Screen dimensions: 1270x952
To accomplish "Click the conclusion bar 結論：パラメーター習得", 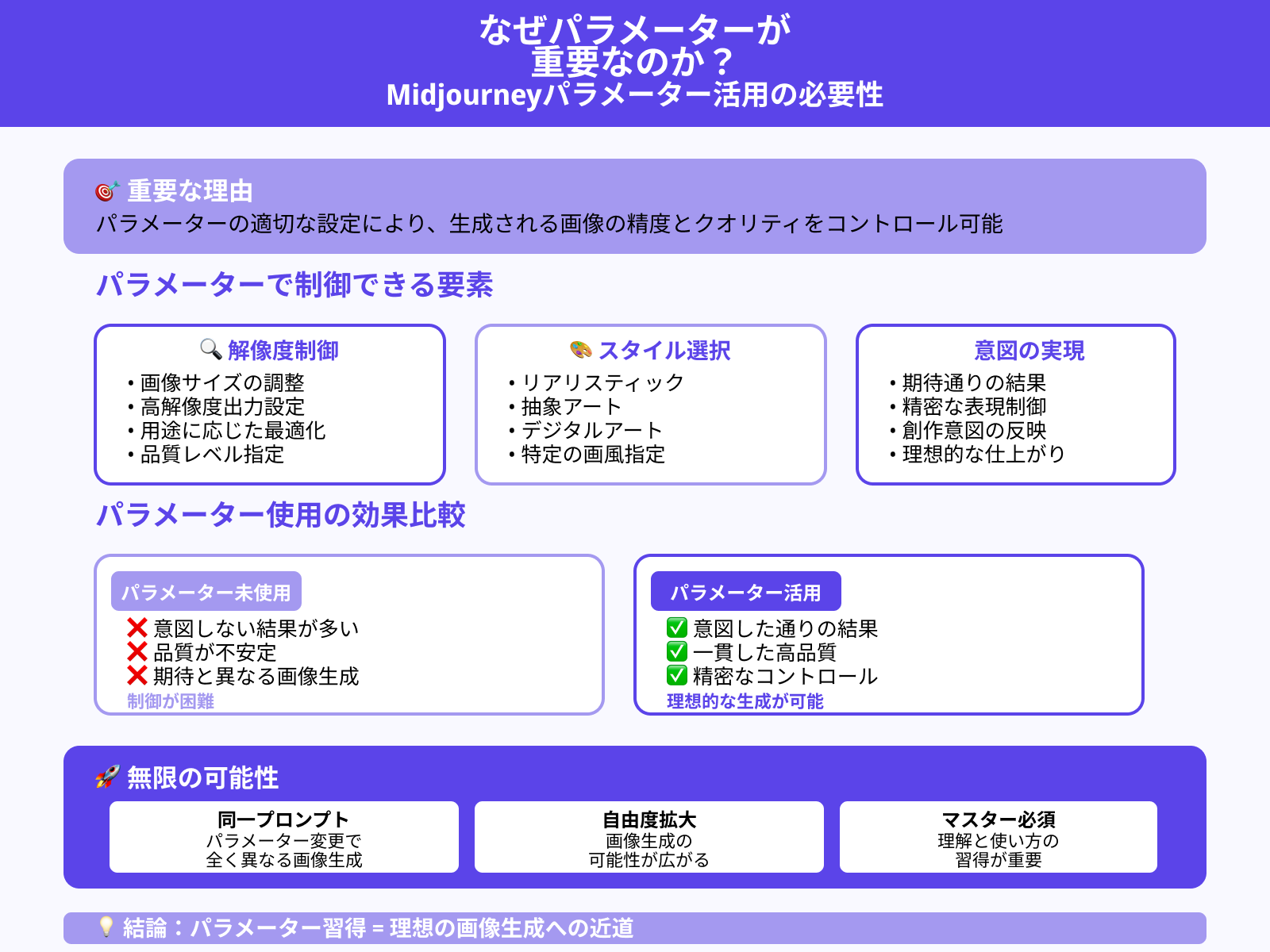I will coord(635,927).
